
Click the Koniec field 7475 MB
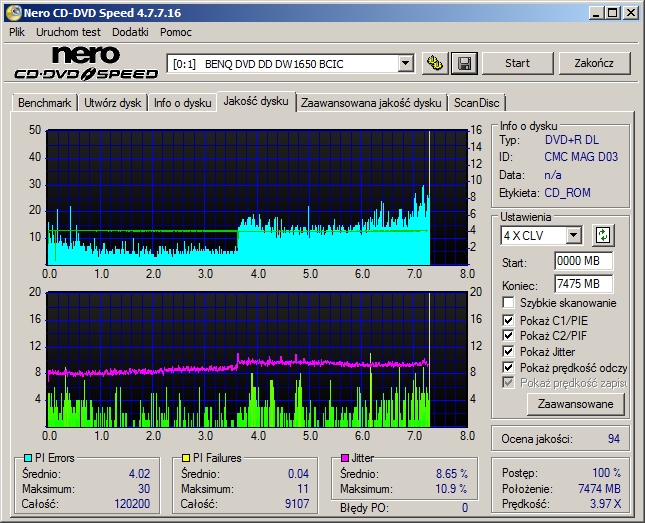pos(583,284)
